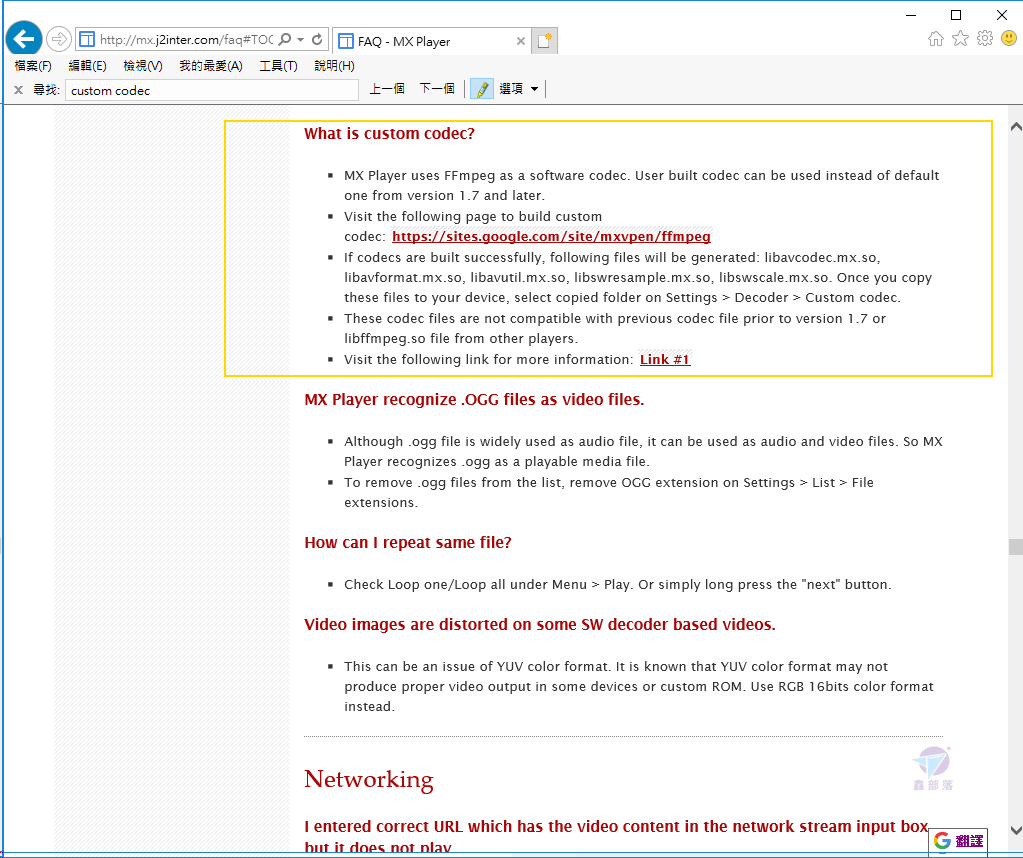Click text This can be an issue of YUV

pos(639,686)
